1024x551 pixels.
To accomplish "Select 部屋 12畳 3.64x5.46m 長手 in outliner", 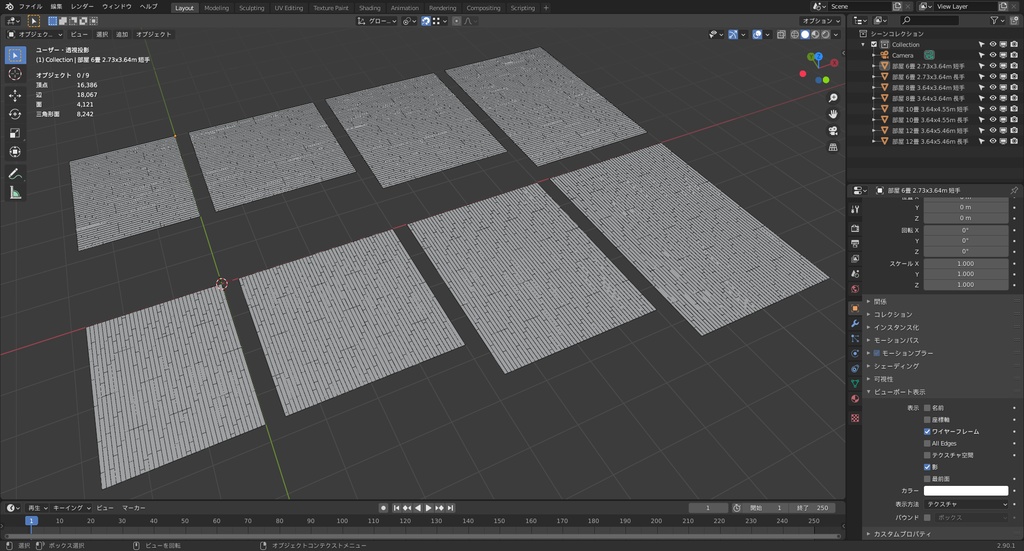I will click(929, 141).
